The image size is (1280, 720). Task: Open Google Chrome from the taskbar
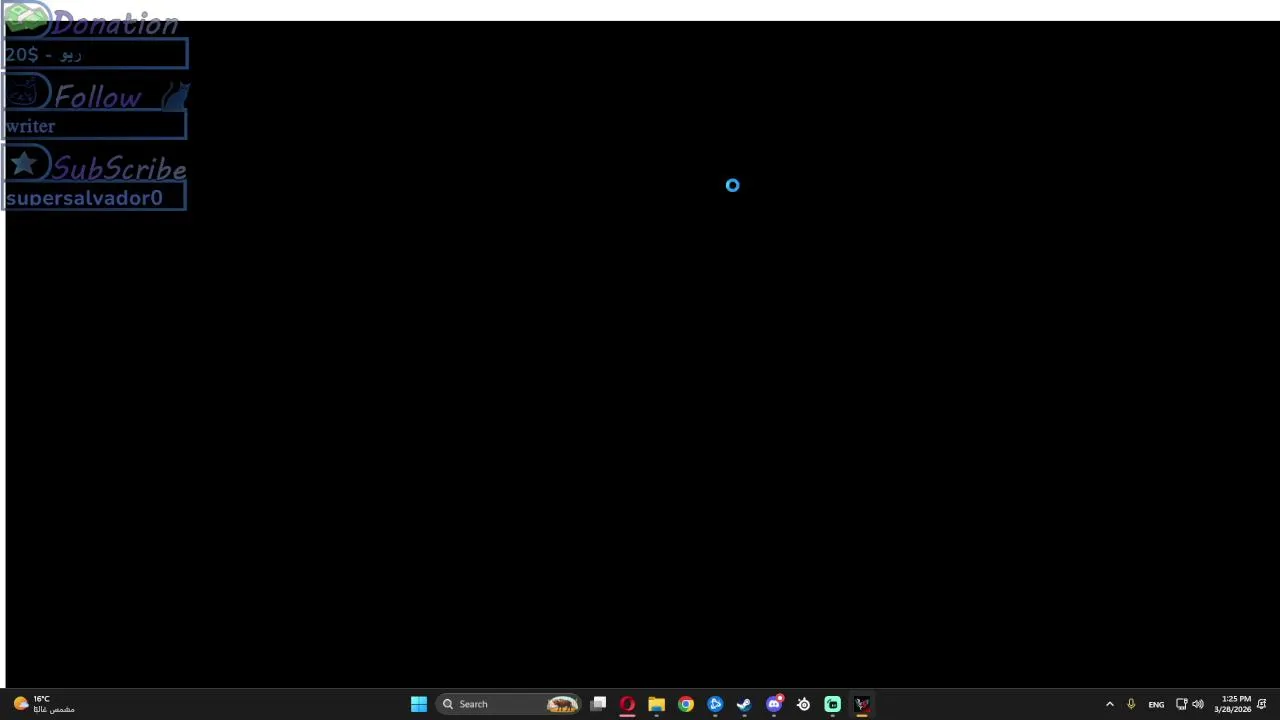click(x=686, y=704)
